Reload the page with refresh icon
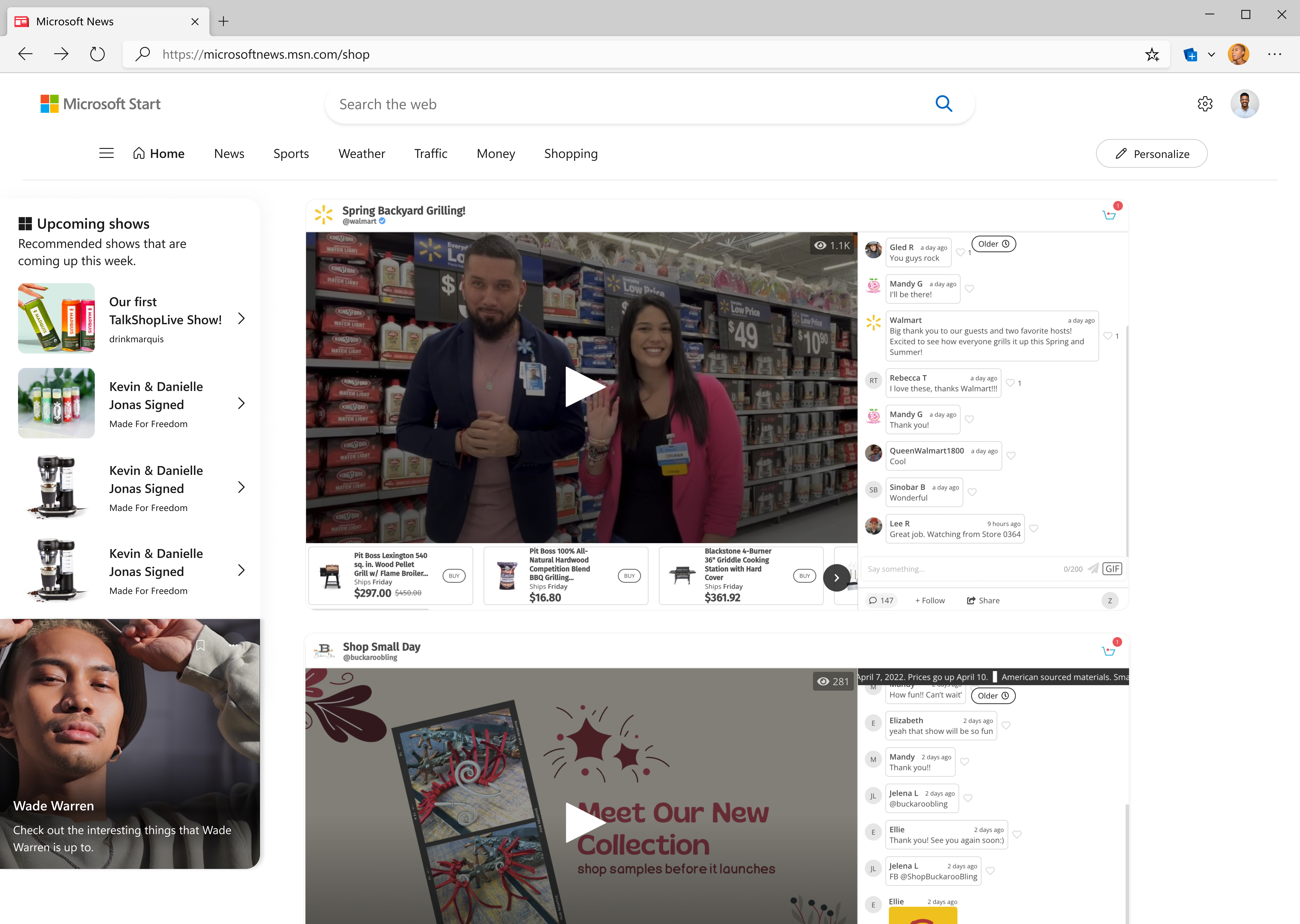1300x924 pixels. click(x=97, y=54)
